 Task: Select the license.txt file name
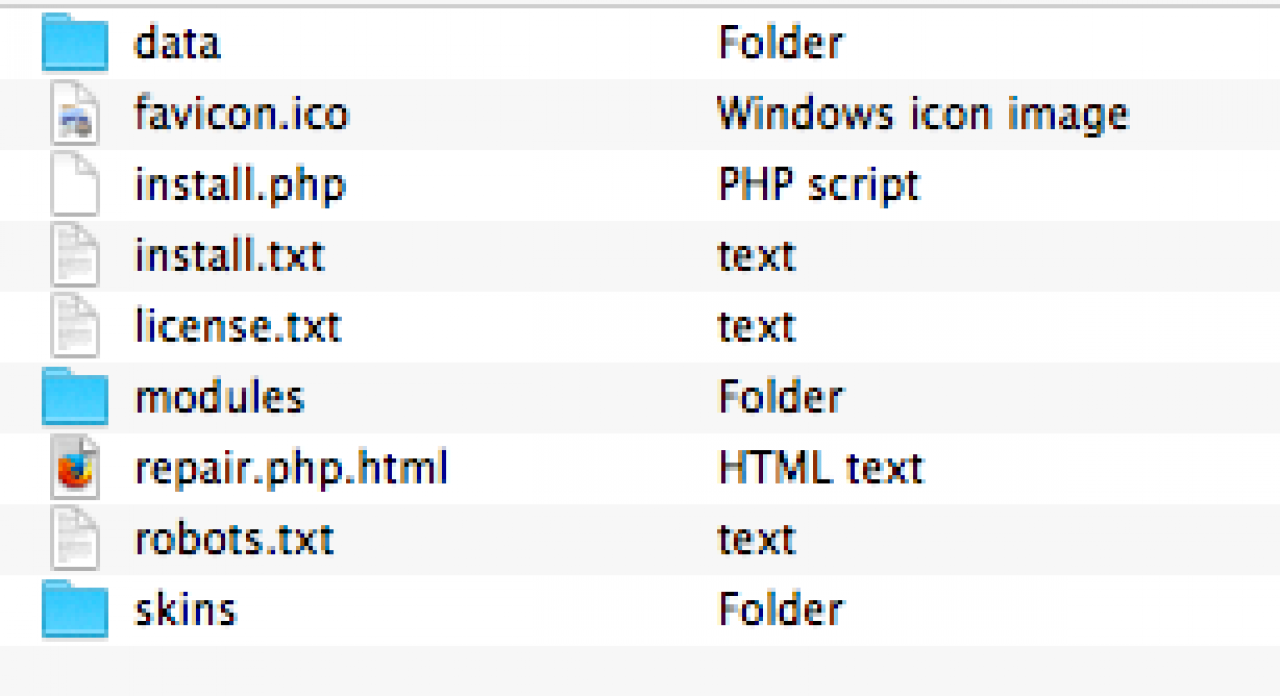[238, 327]
